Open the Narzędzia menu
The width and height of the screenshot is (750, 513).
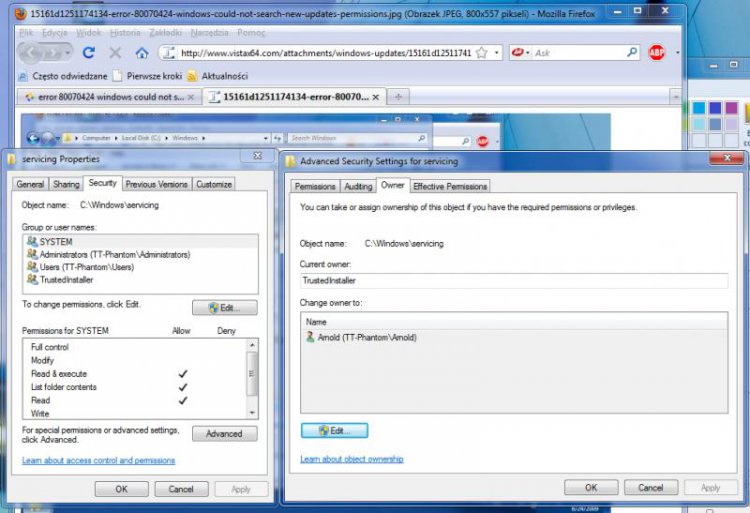coord(210,33)
